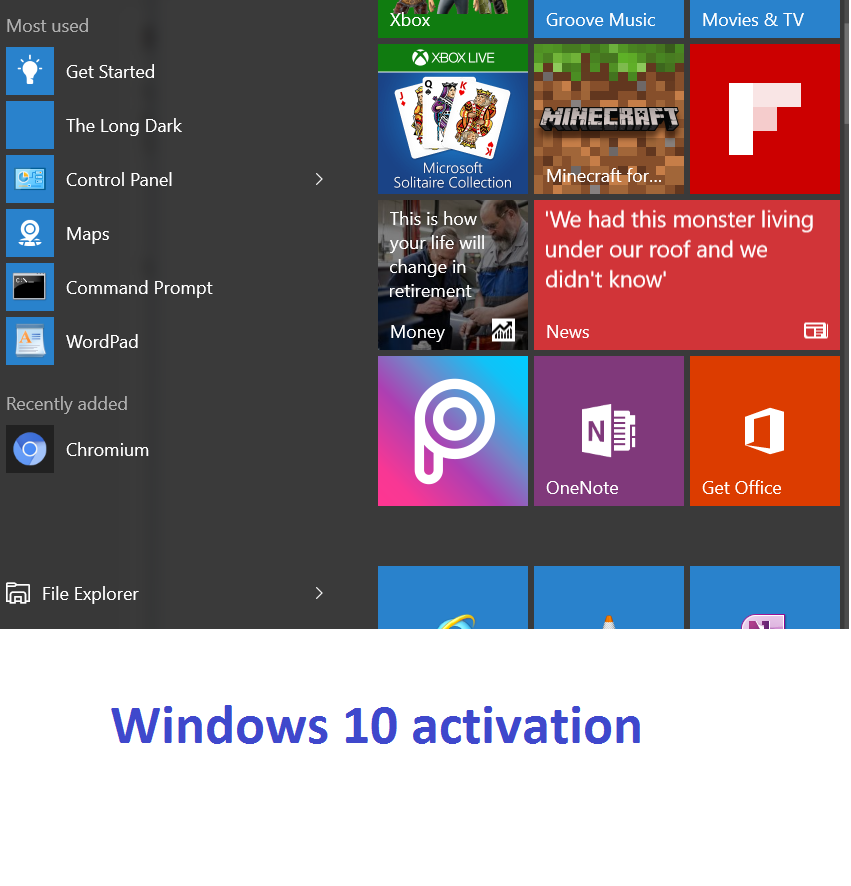Launch the Minecraft tile
Screen dimensions: 851x886
point(609,119)
